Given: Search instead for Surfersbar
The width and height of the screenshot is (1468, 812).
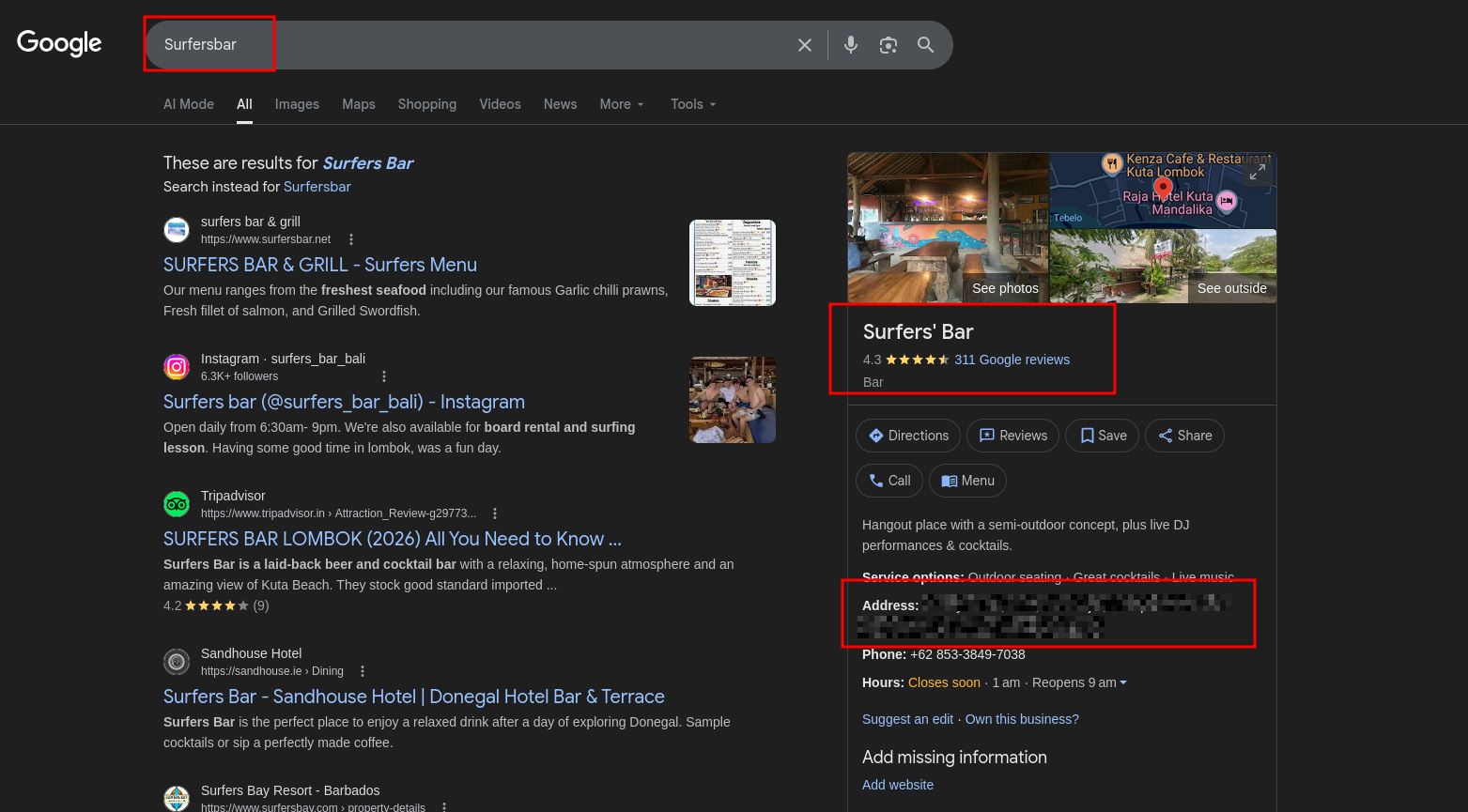Looking at the screenshot, I should tap(317, 187).
